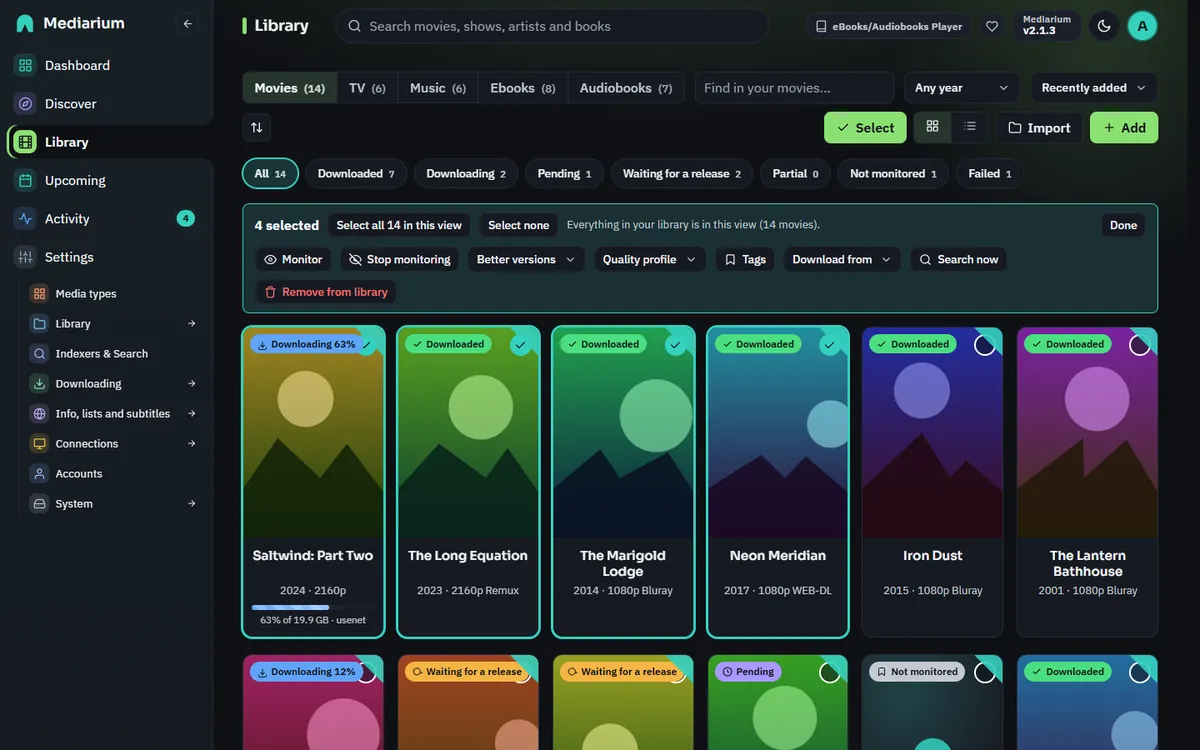Click the Tags bookmark icon button
1200x750 pixels.
pyautogui.click(x=745, y=259)
